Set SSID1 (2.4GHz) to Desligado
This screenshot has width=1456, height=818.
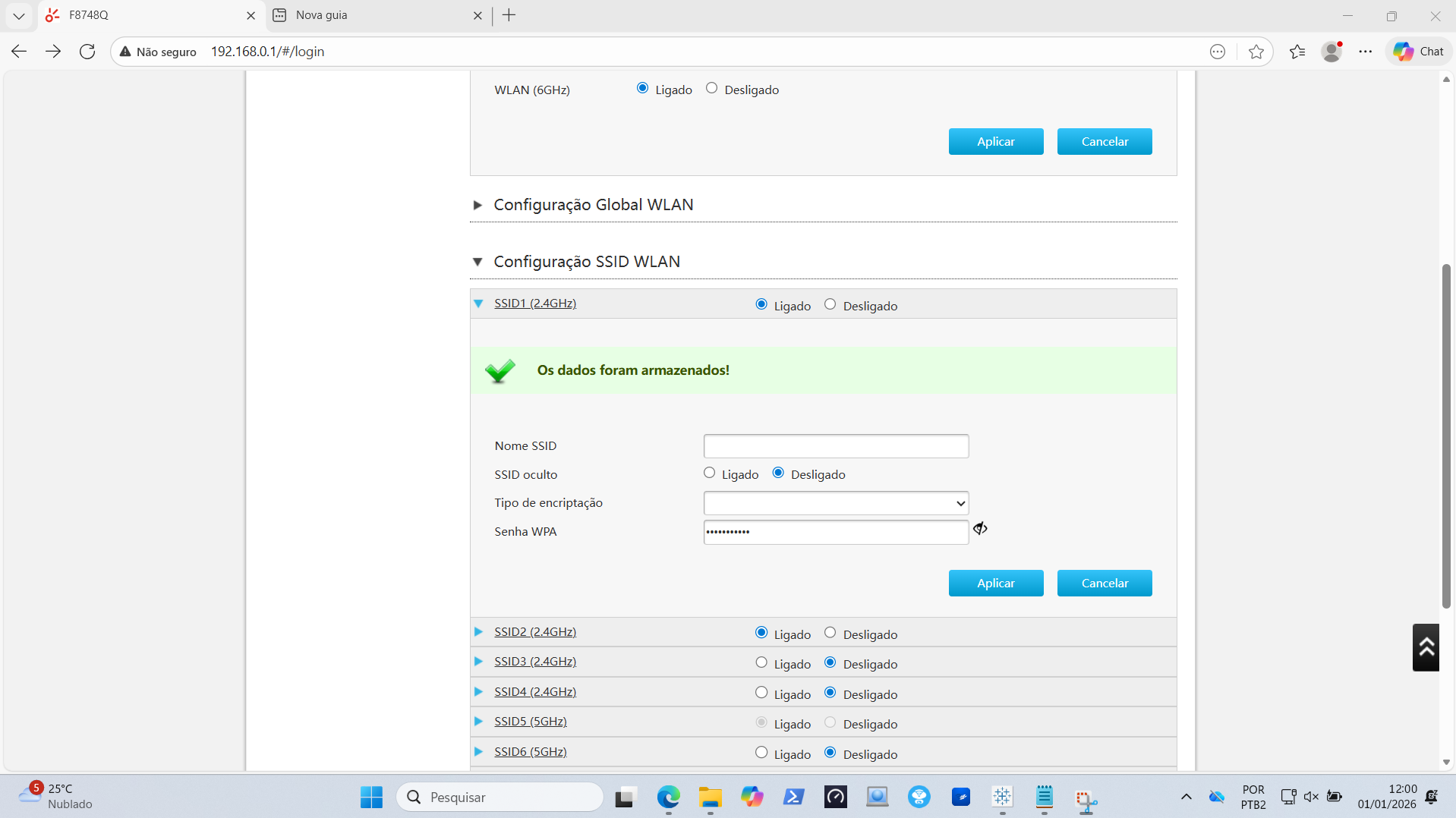coord(830,305)
